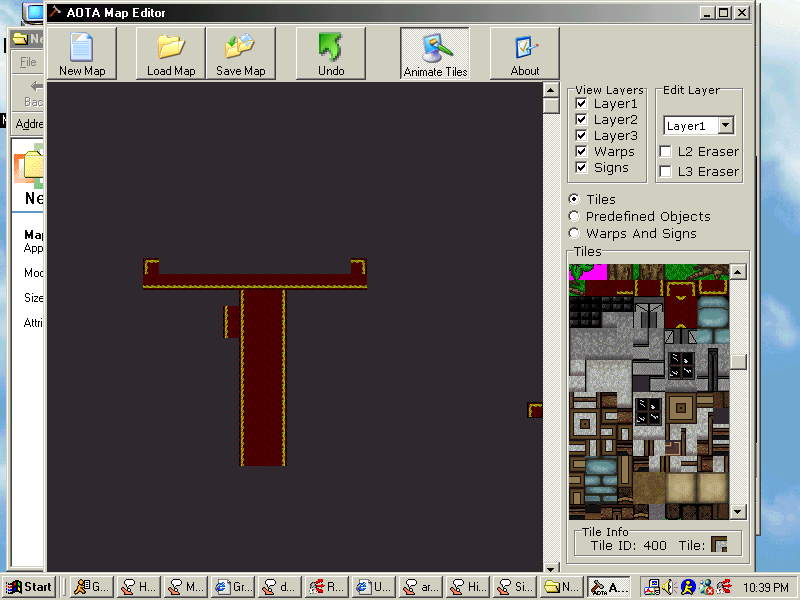Click the volume icon in system tray
This screenshot has width=800, height=600.
[x=670, y=587]
